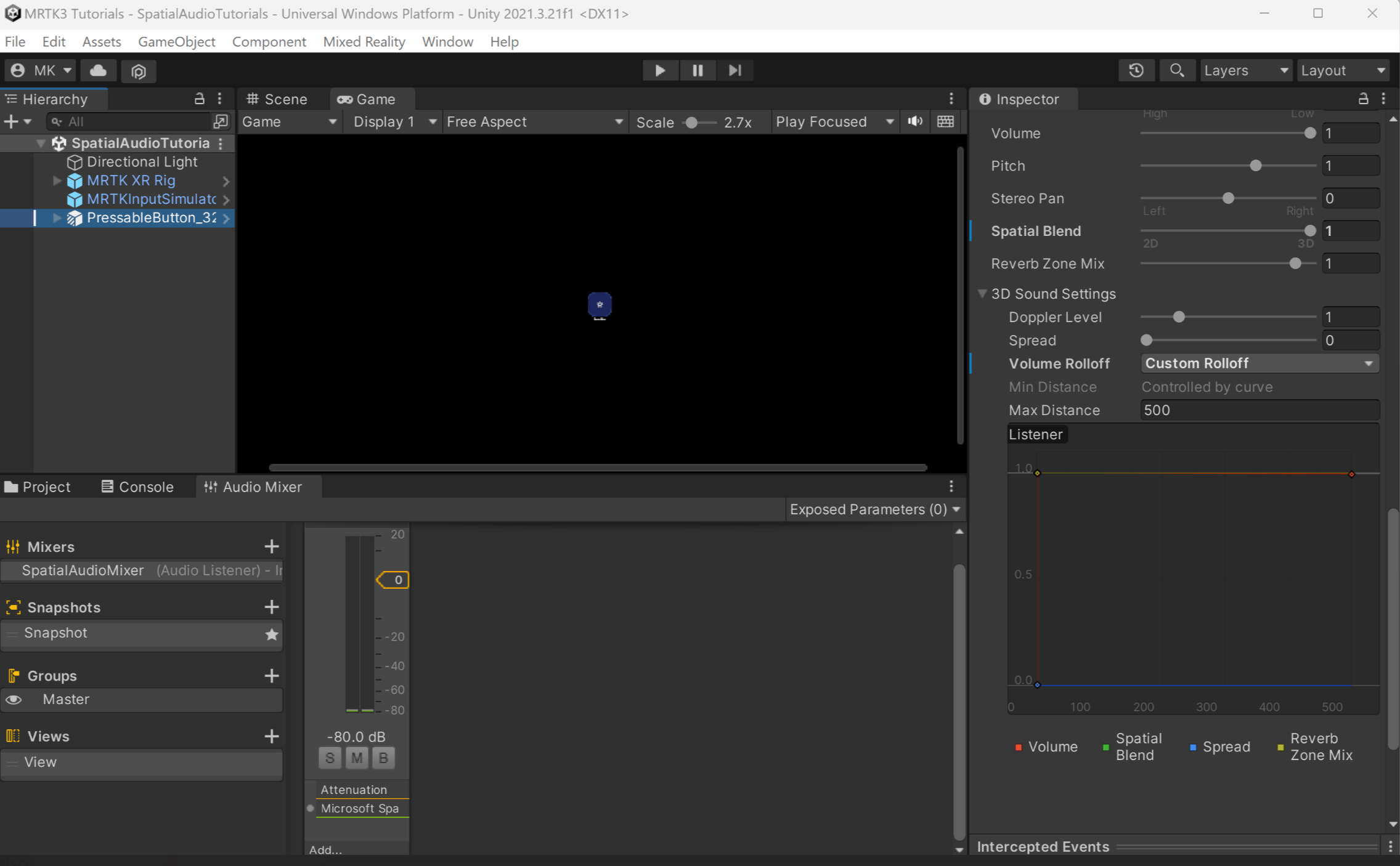Star the Snapshot as start snapshot
The width and height of the screenshot is (1400, 866).
tap(272, 635)
